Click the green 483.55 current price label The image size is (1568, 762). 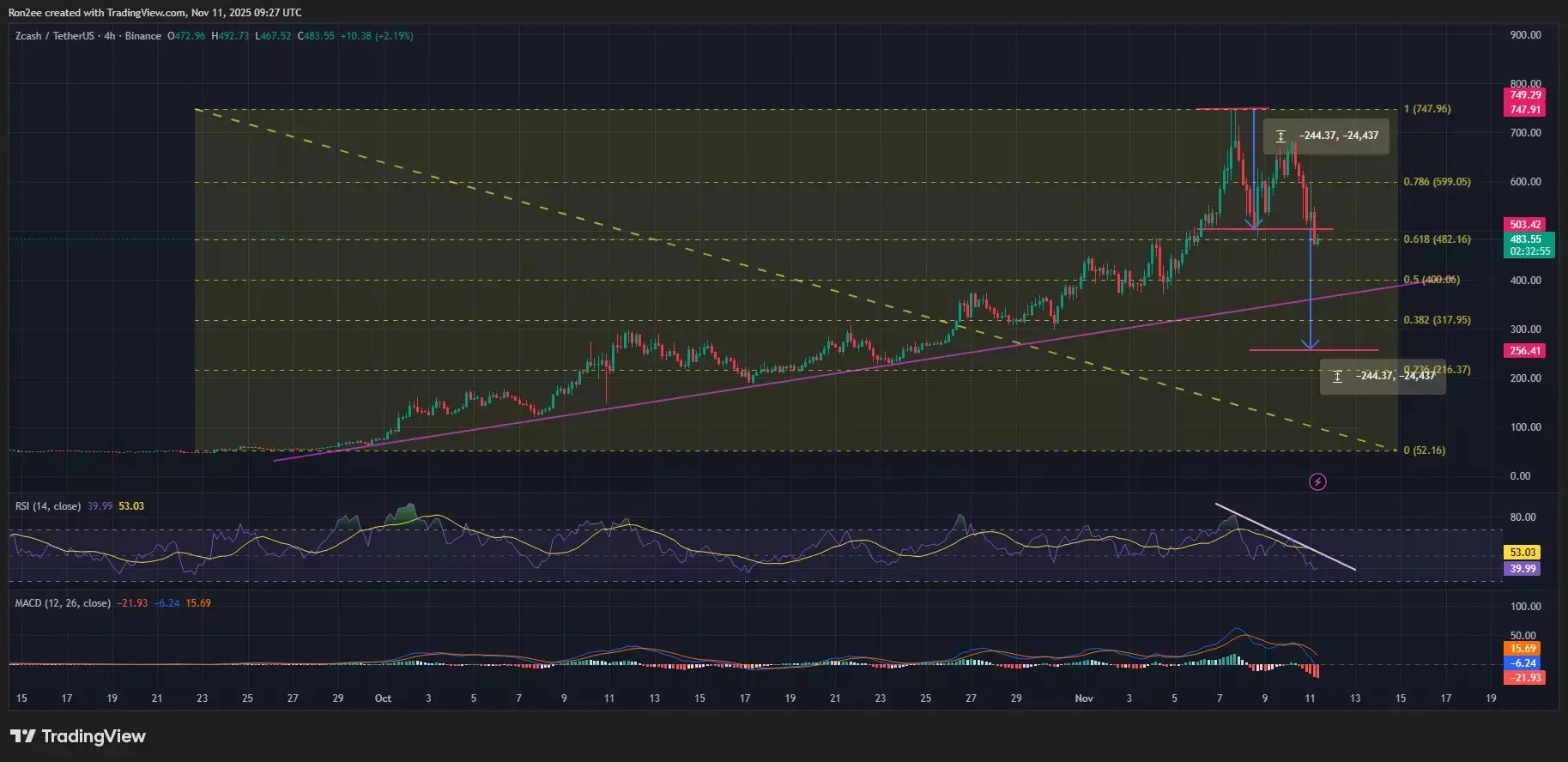click(1525, 239)
